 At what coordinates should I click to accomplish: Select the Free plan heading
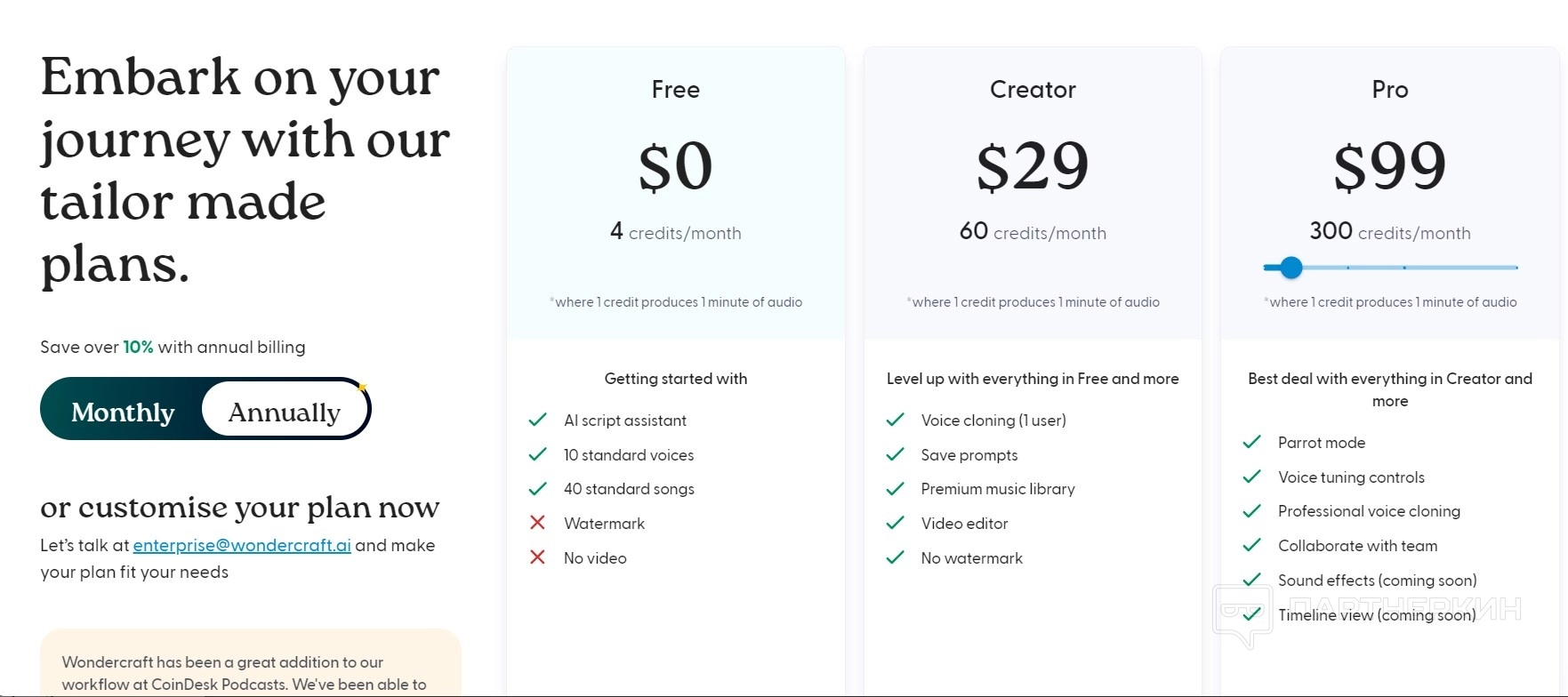point(675,90)
